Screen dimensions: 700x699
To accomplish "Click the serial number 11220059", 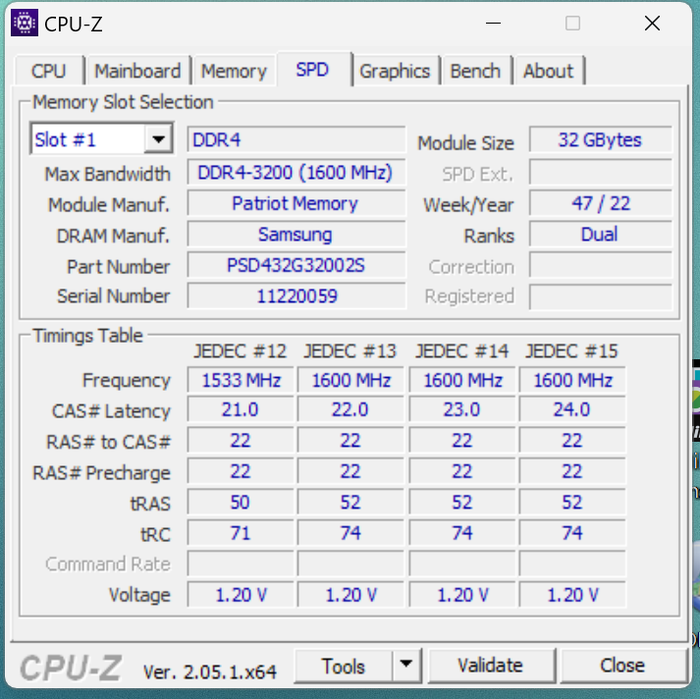I will pyautogui.click(x=296, y=296).
